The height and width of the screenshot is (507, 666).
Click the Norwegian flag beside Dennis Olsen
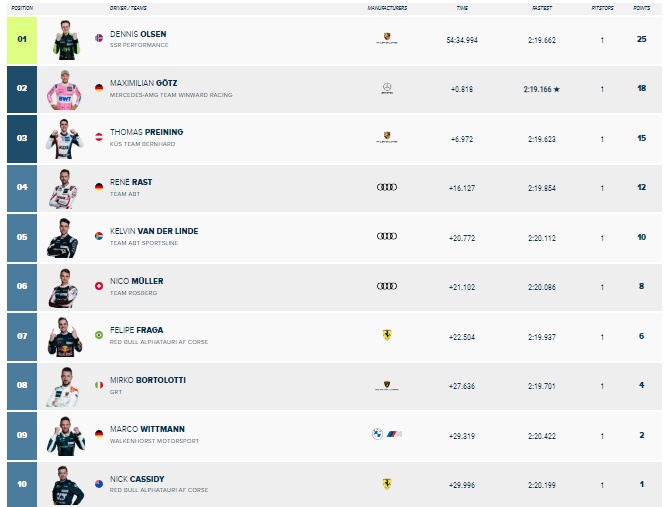(99, 38)
